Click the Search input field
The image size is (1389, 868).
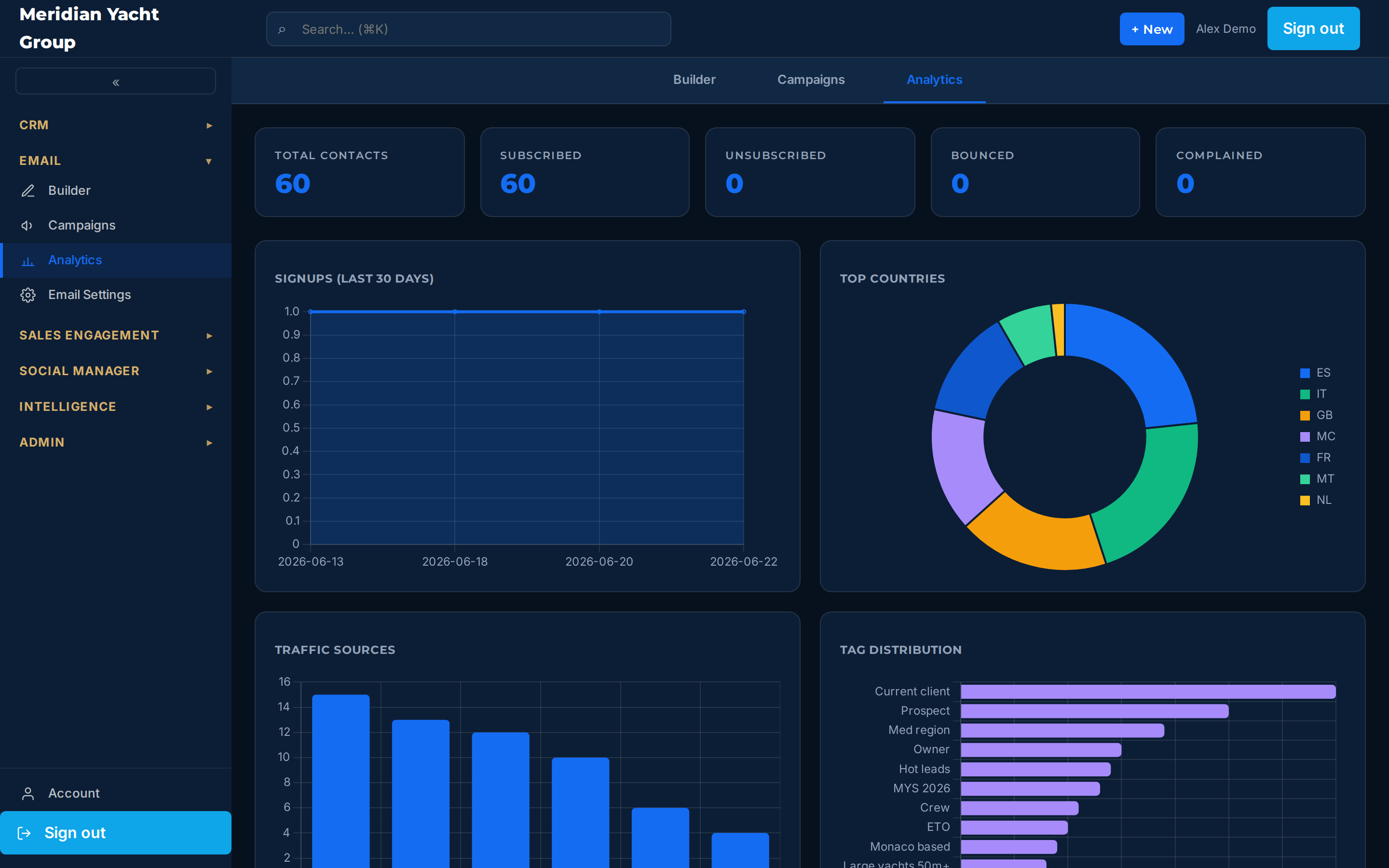tap(468, 29)
